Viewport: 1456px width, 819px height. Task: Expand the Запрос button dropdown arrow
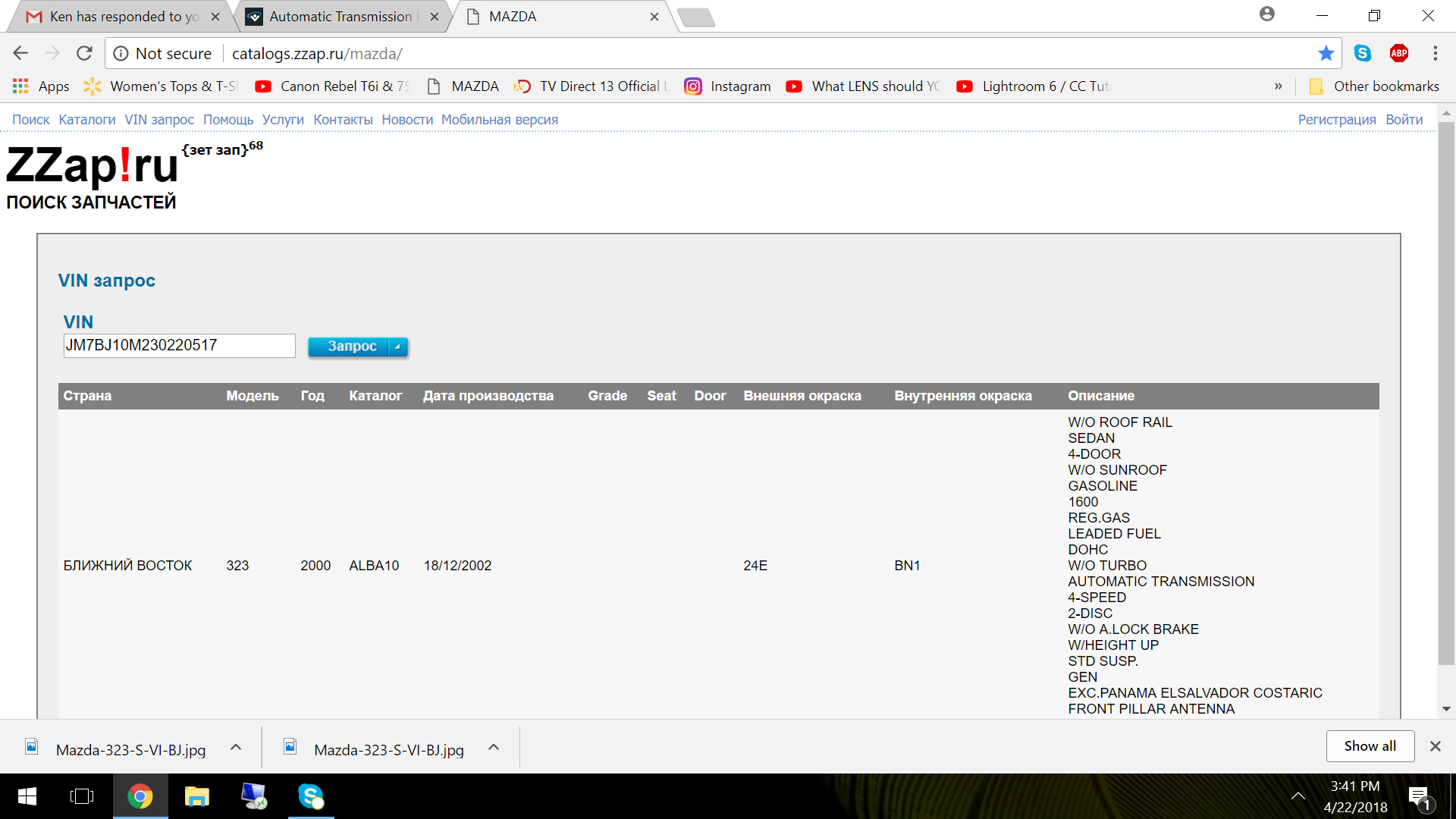pyautogui.click(x=398, y=347)
